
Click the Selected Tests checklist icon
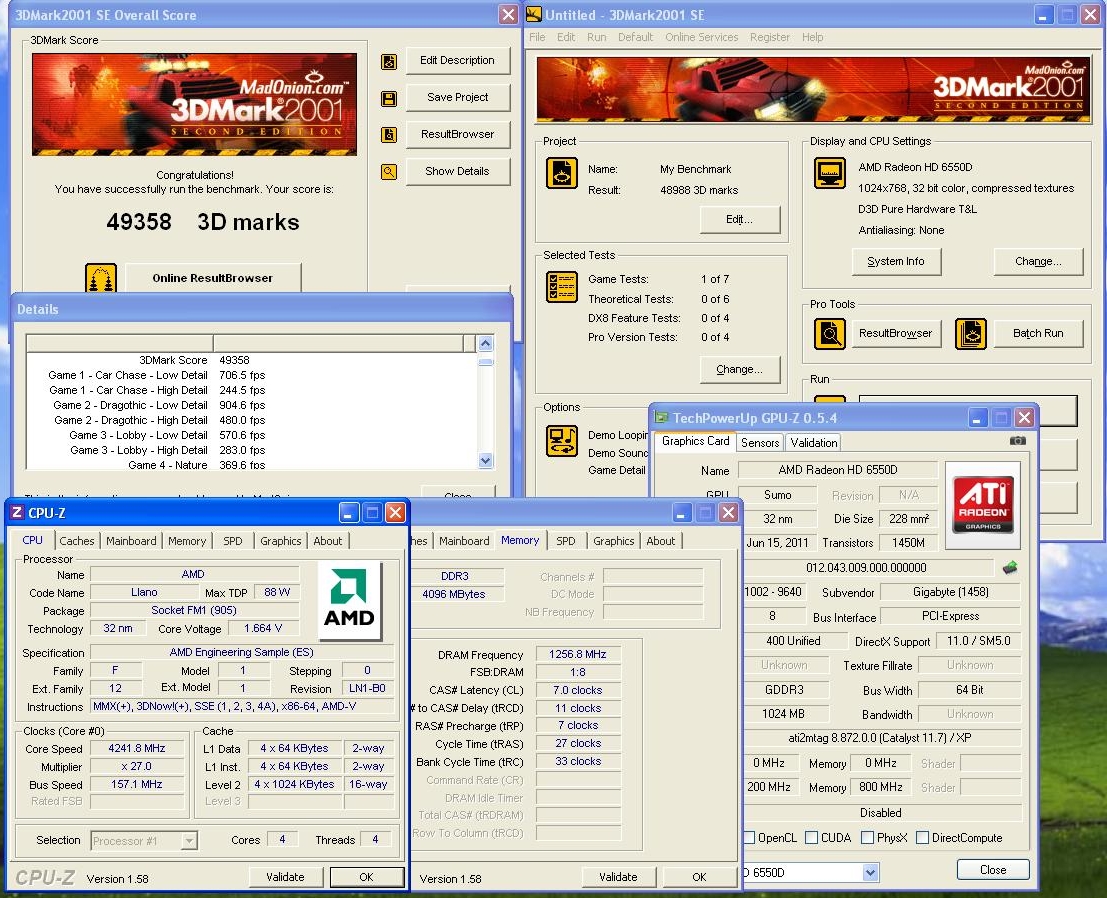[561, 287]
